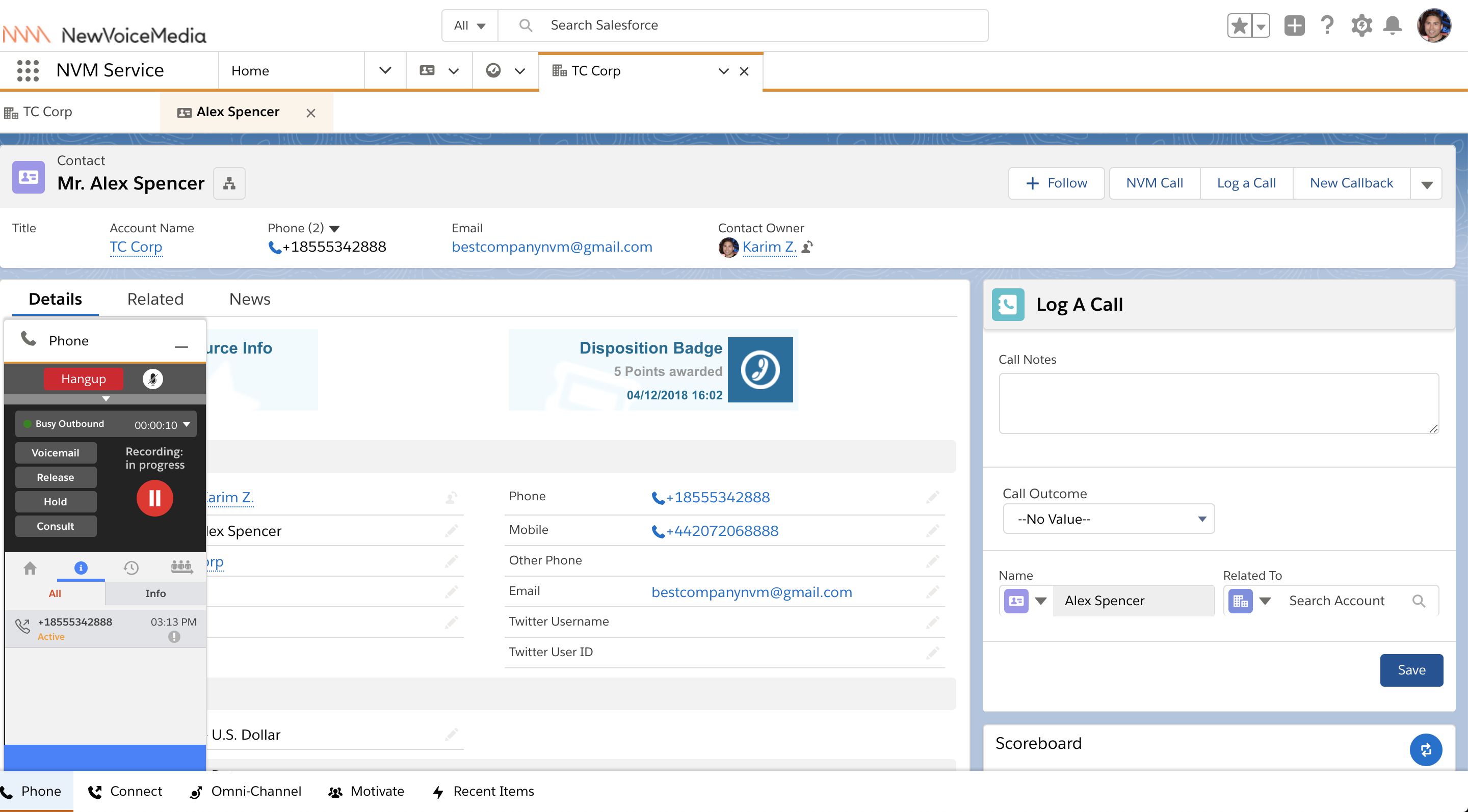Mute microphone in phone panel

(152, 378)
